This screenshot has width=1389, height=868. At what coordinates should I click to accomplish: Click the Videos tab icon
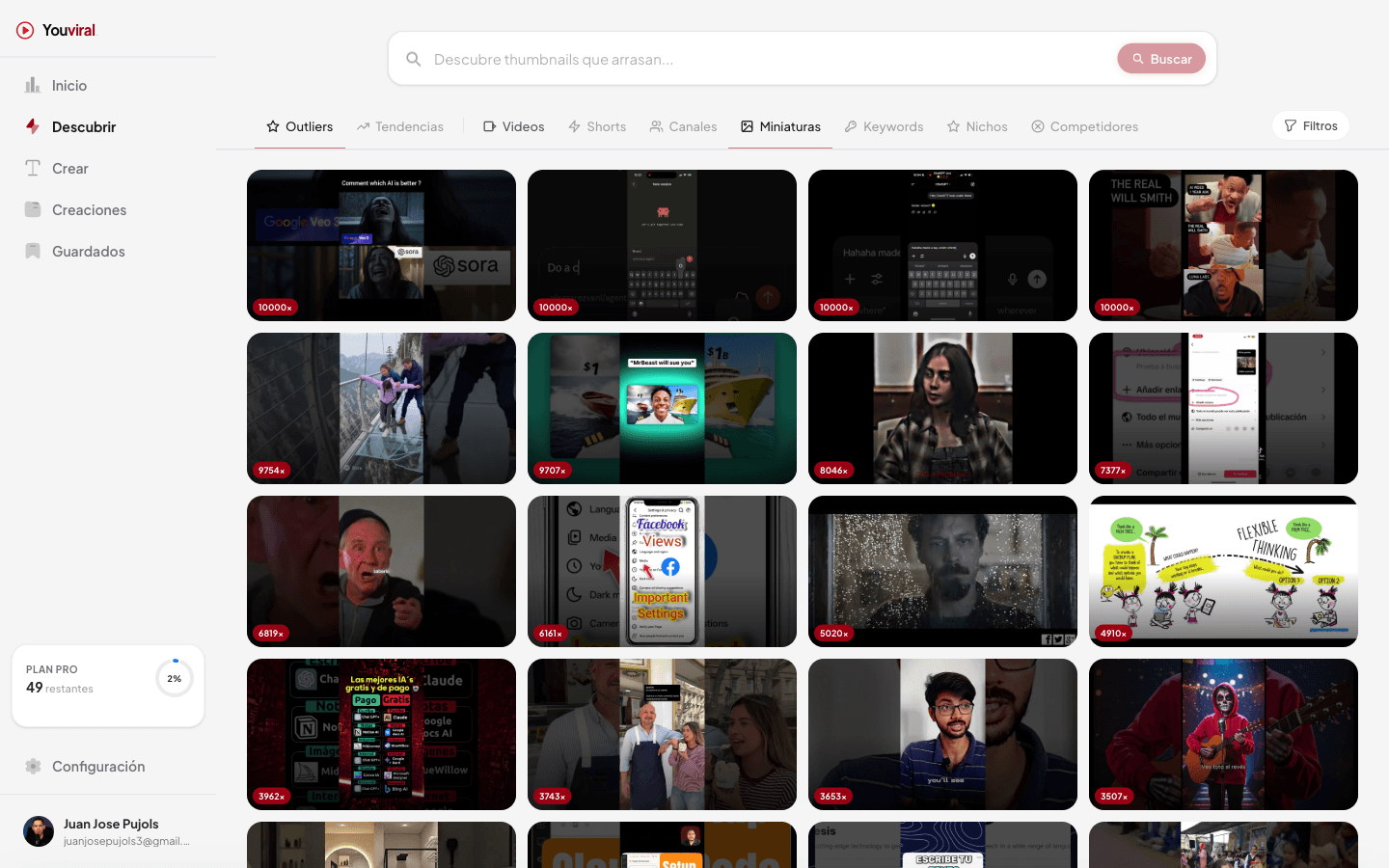click(x=489, y=126)
